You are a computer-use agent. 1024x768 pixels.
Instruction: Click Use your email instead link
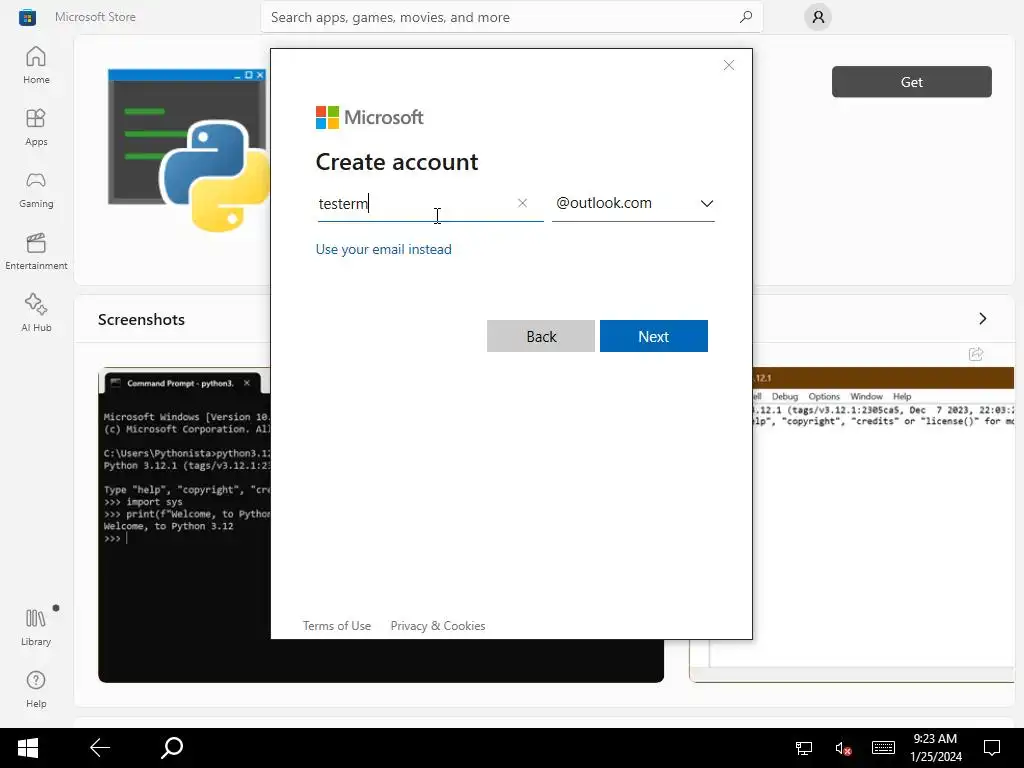click(383, 249)
